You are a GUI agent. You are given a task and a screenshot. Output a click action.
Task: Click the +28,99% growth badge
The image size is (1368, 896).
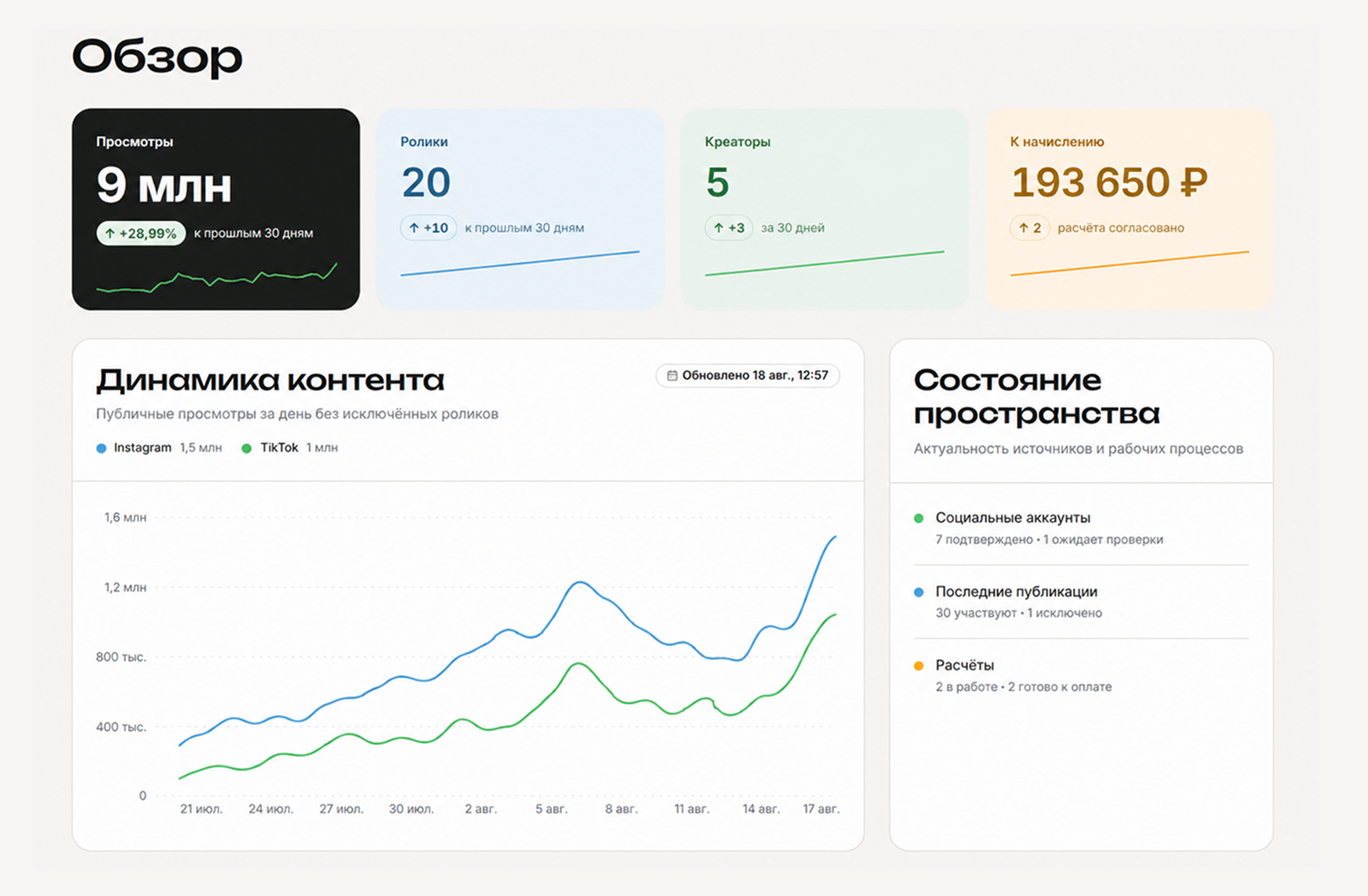pos(141,233)
